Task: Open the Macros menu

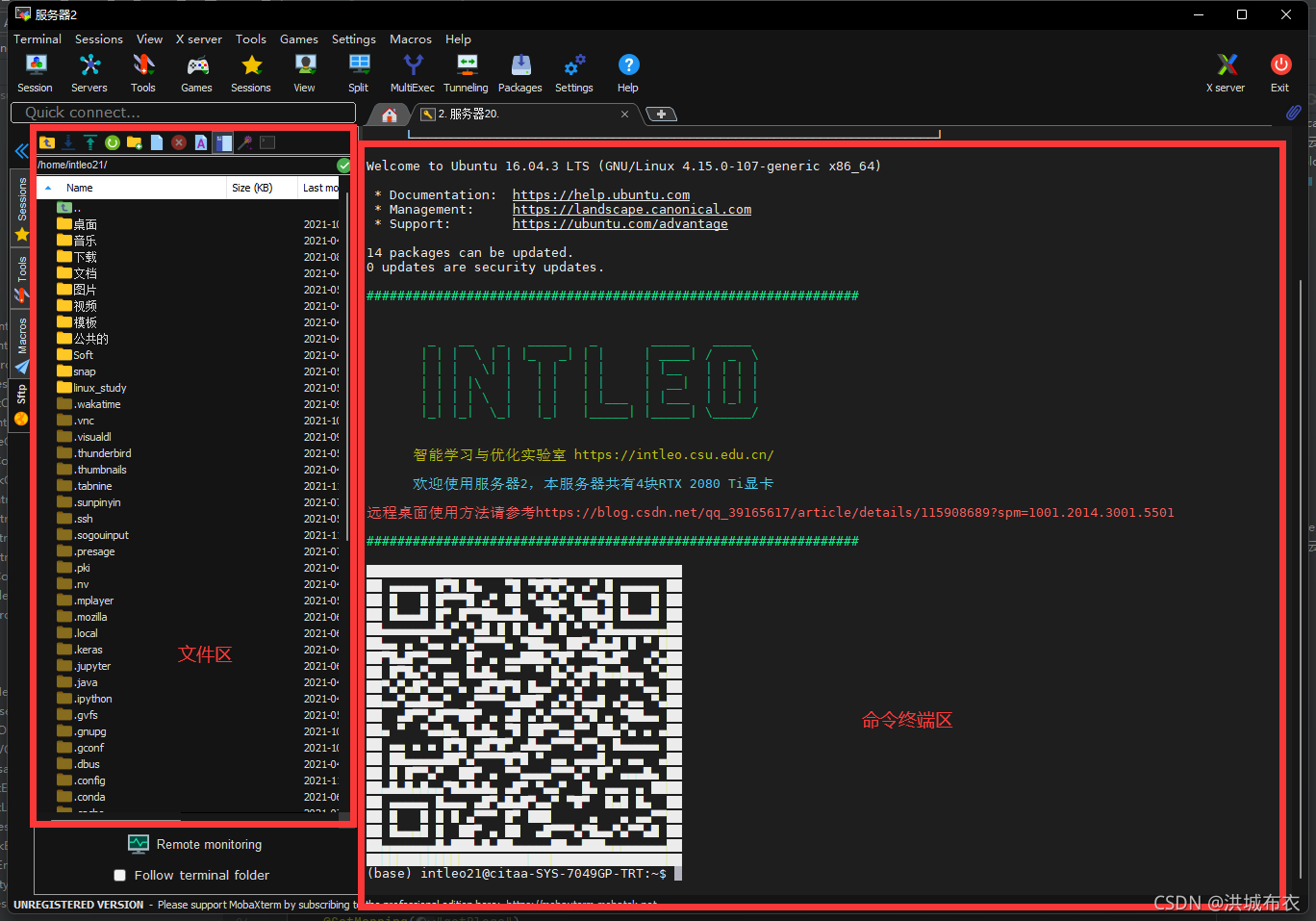Action: click(411, 39)
